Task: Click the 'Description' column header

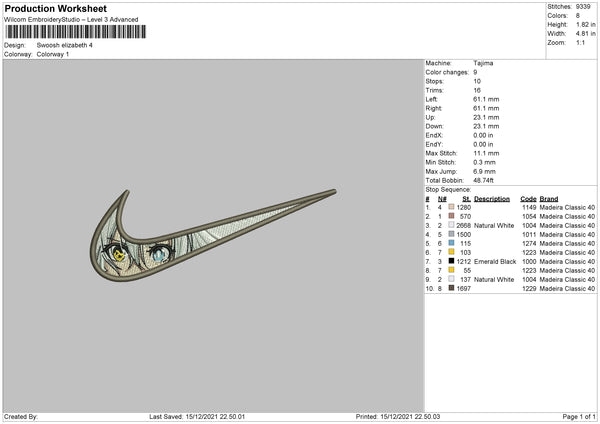Action: (492, 199)
